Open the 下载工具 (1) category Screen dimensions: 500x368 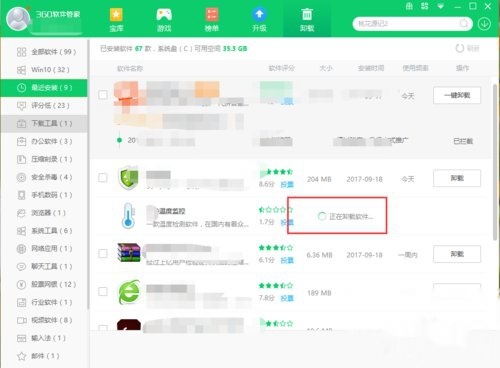44,124
